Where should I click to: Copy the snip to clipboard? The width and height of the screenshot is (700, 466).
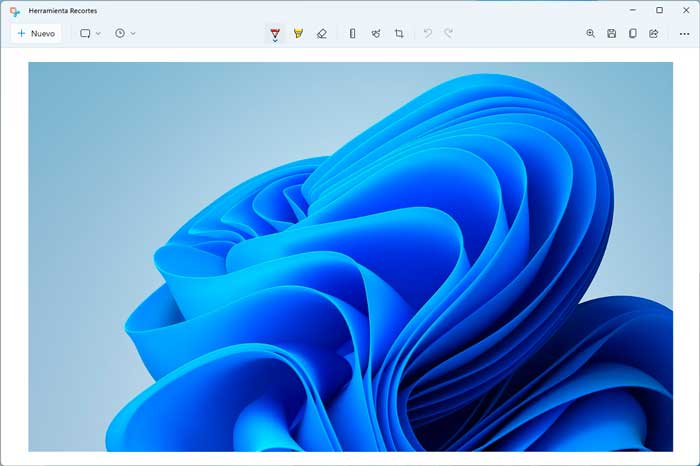633,33
